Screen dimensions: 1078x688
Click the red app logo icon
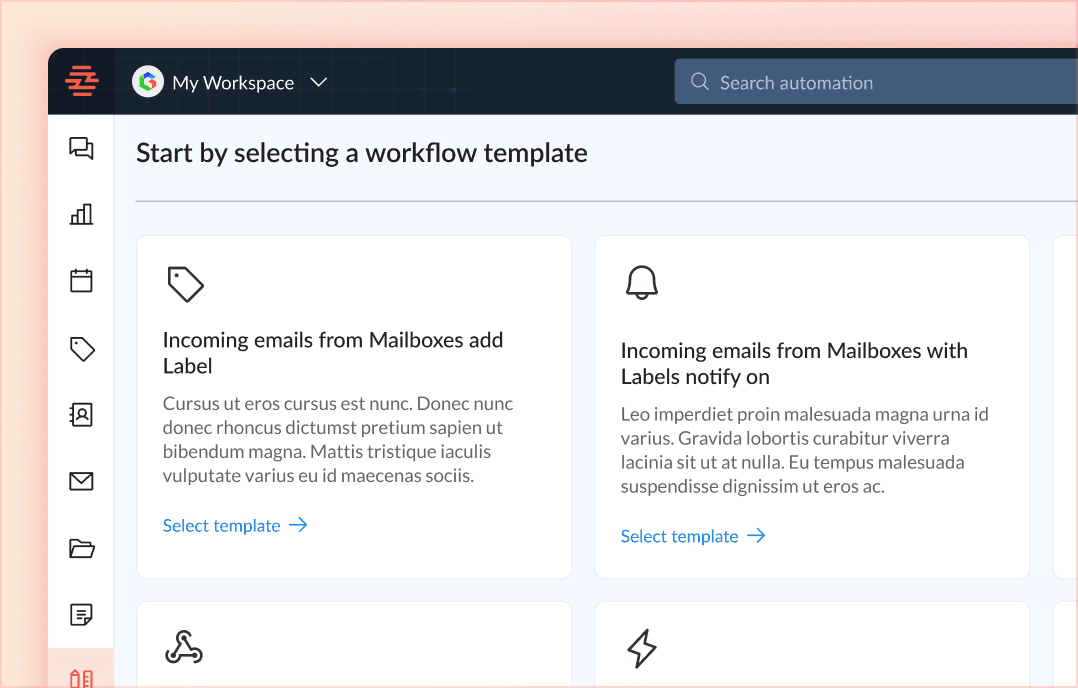82,81
